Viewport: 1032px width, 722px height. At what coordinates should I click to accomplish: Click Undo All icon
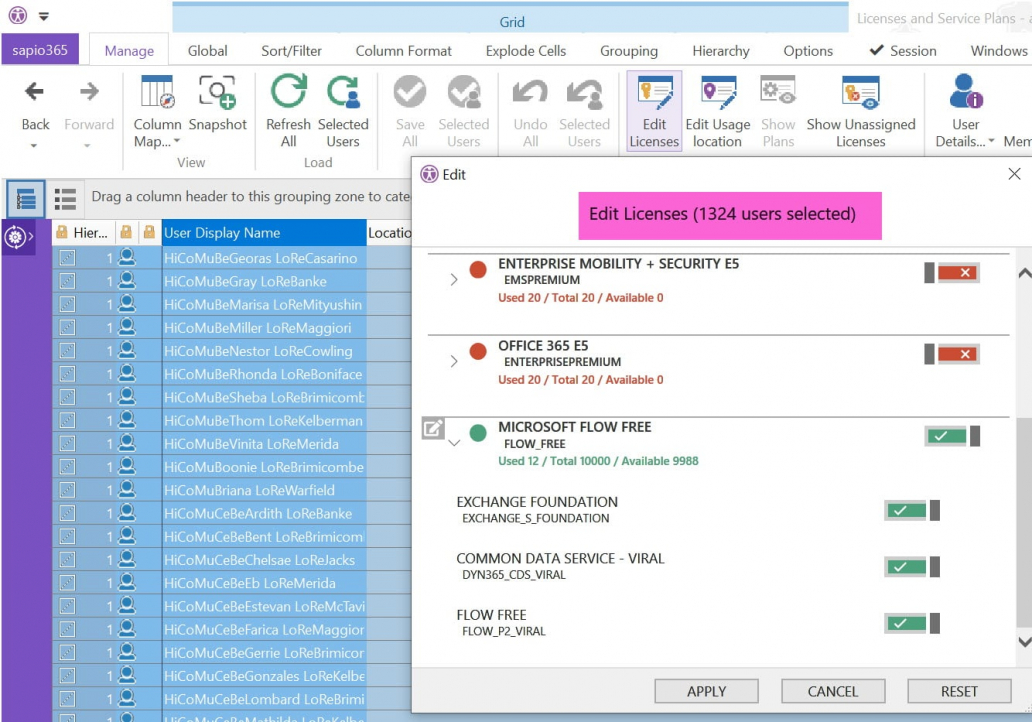(530, 91)
